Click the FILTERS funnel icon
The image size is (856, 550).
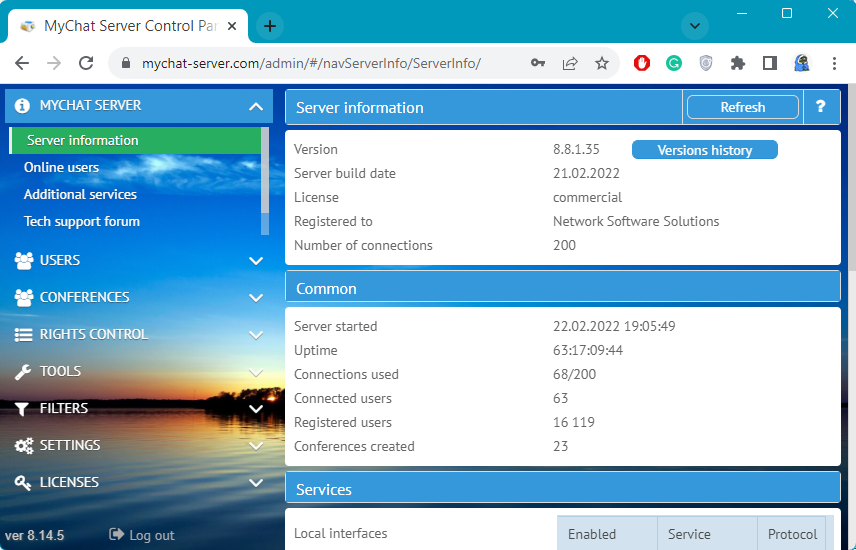[22, 409]
